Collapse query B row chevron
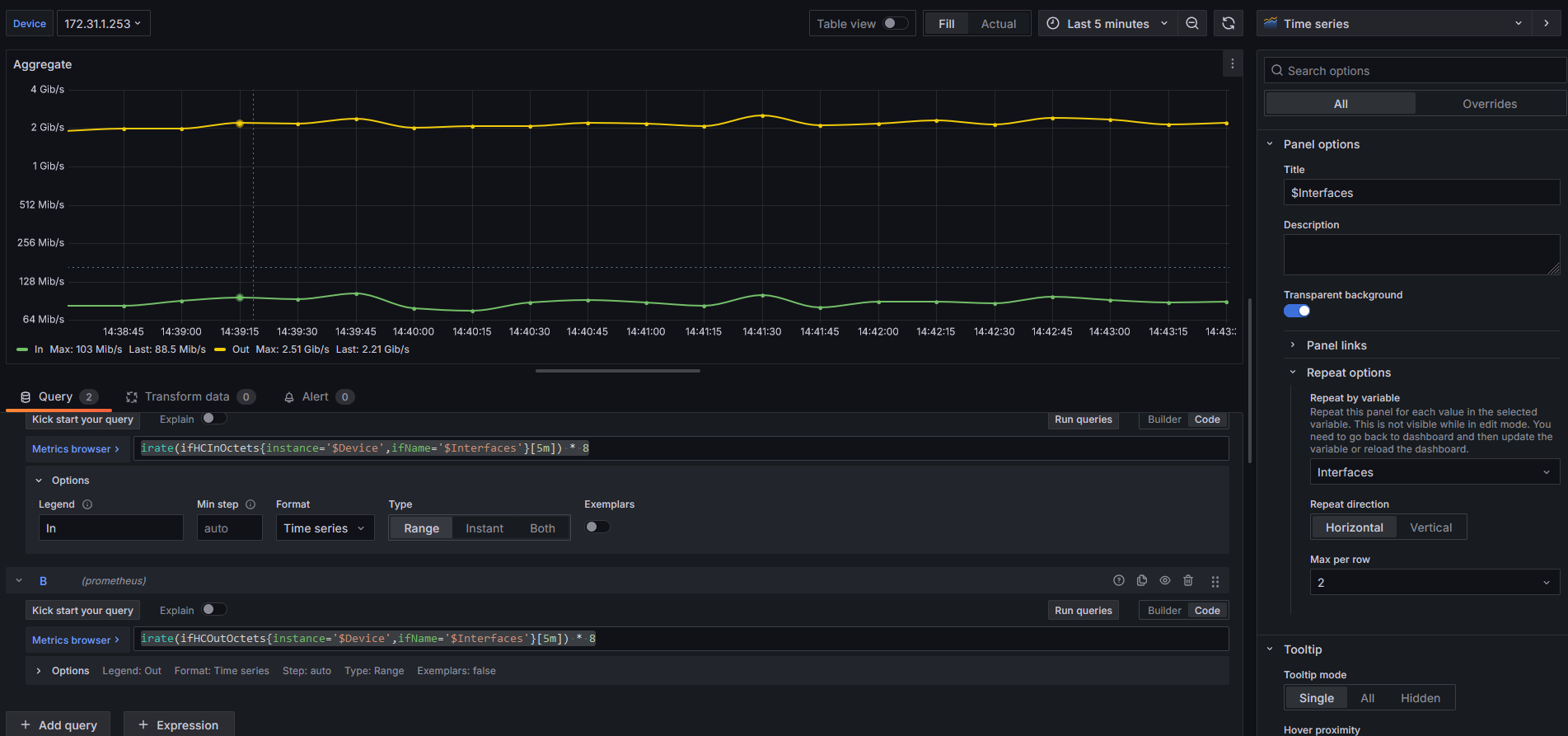Viewport: 1568px width, 736px height. [19, 581]
